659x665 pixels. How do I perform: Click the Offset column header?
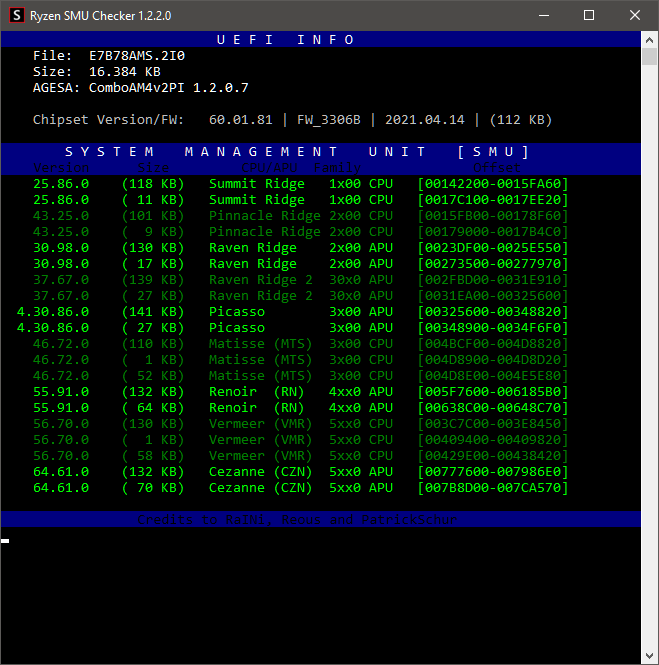tap(497, 168)
